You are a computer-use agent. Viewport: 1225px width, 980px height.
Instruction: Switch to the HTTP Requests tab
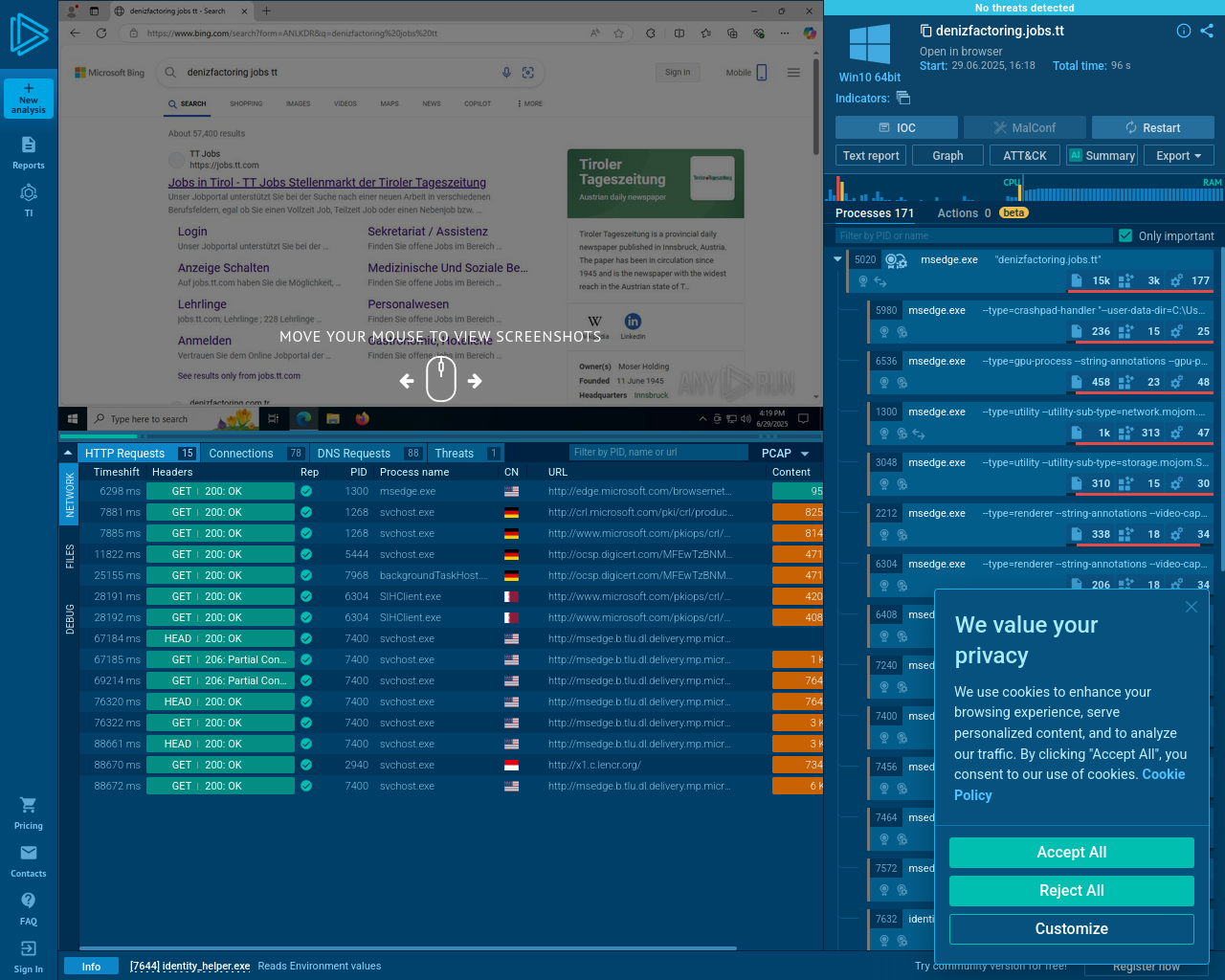140,454
